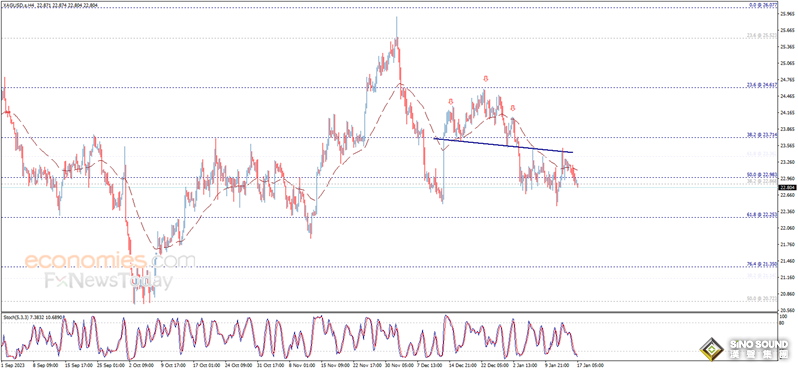
Task: Select the blue neckline trendline on chart
Action: [x=503, y=145]
